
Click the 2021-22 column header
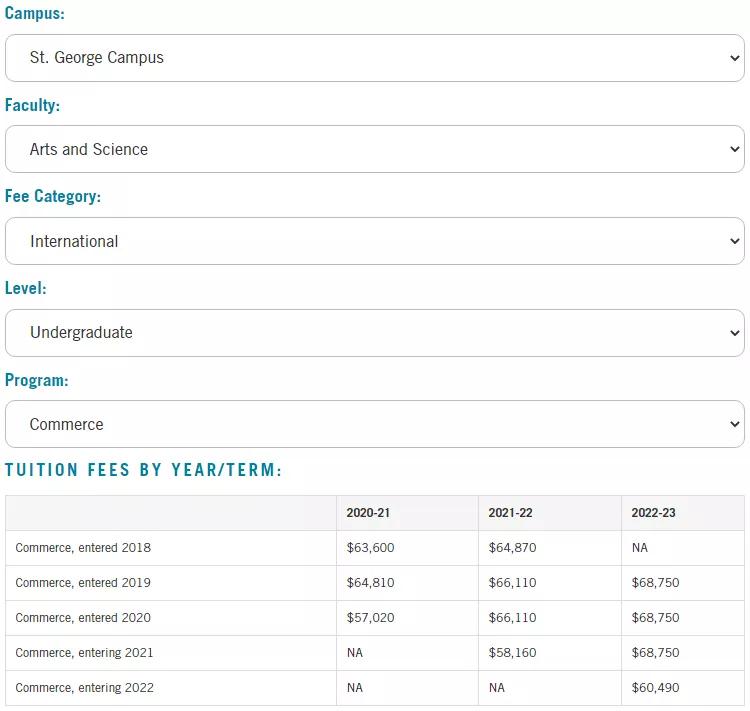[510, 513]
